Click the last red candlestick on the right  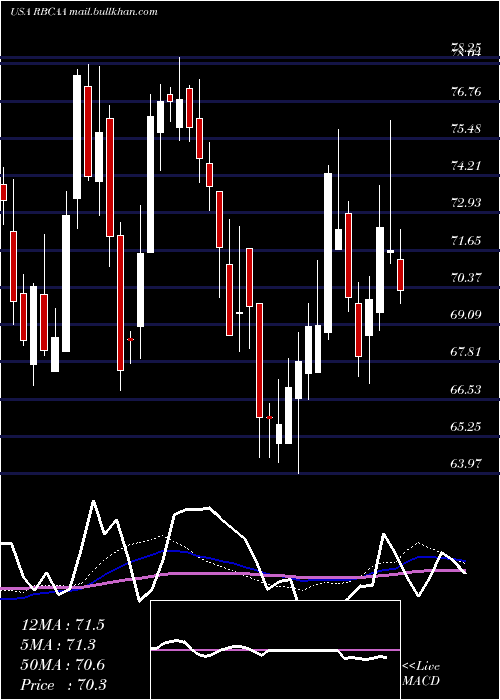(x=400, y=275)
